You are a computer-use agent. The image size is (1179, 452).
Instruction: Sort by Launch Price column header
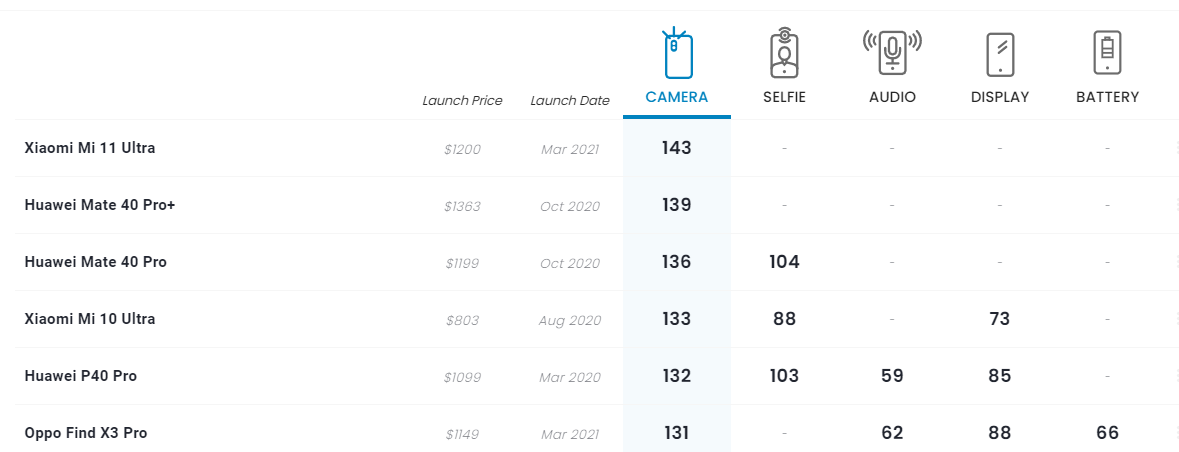coord(462,100)
